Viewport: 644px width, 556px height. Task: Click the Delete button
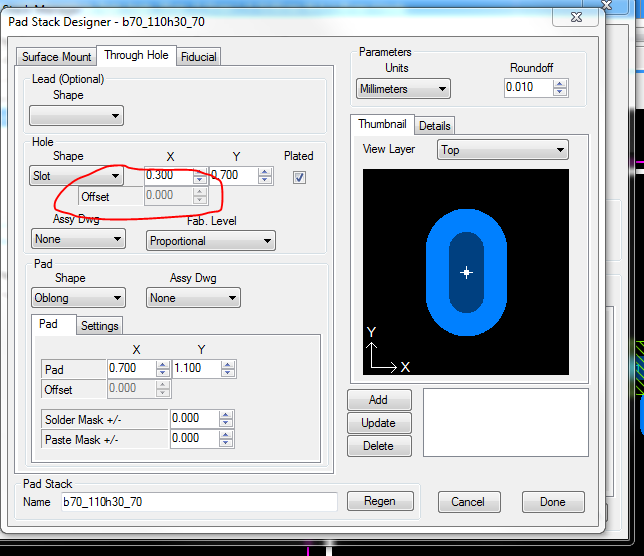pyautogui.click(x=378, y=446)
